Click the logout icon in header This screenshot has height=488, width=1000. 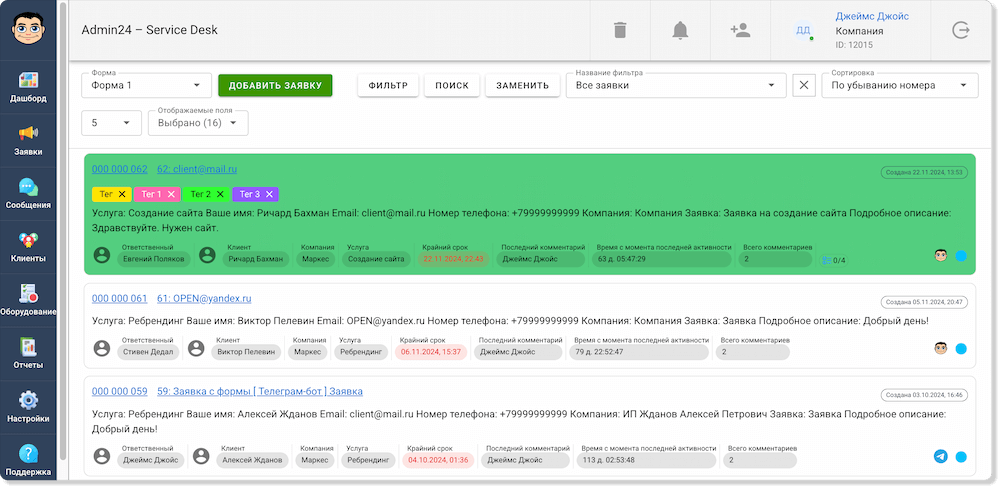[961, 30]
